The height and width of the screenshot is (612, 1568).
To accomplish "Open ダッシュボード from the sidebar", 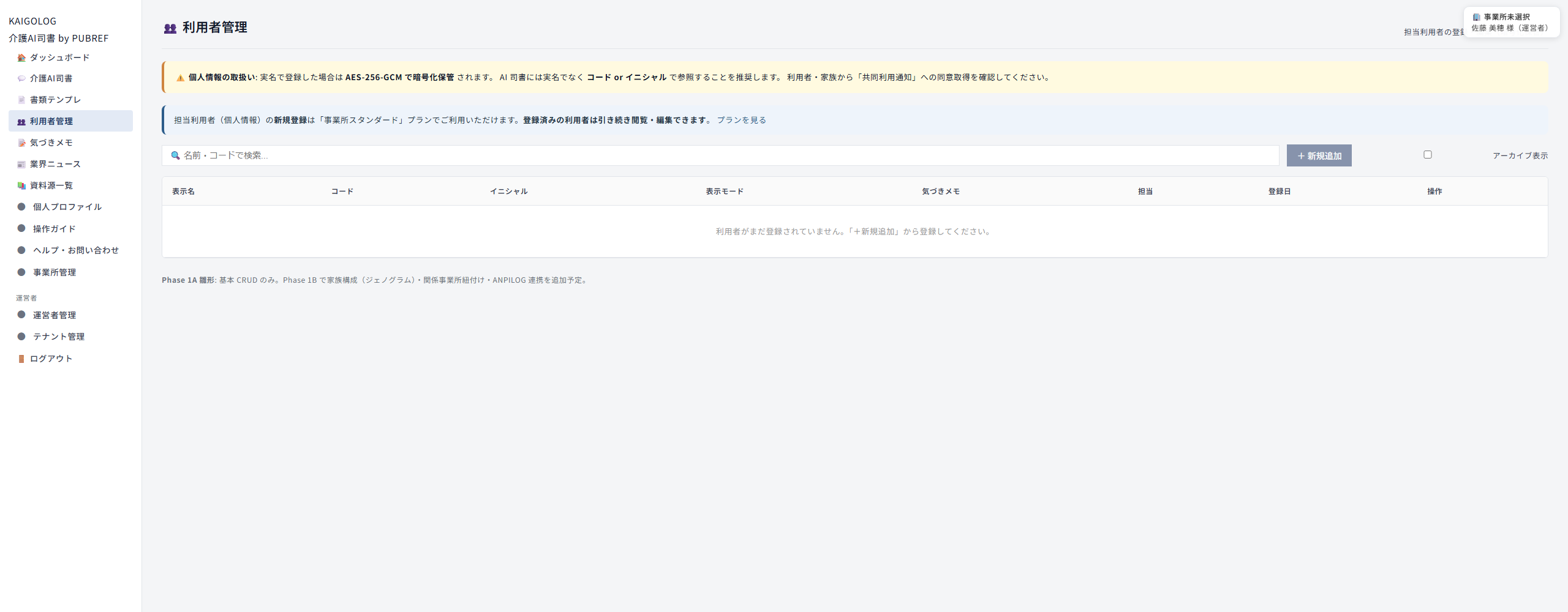I will pyautogui.click(x=70, y=58).
